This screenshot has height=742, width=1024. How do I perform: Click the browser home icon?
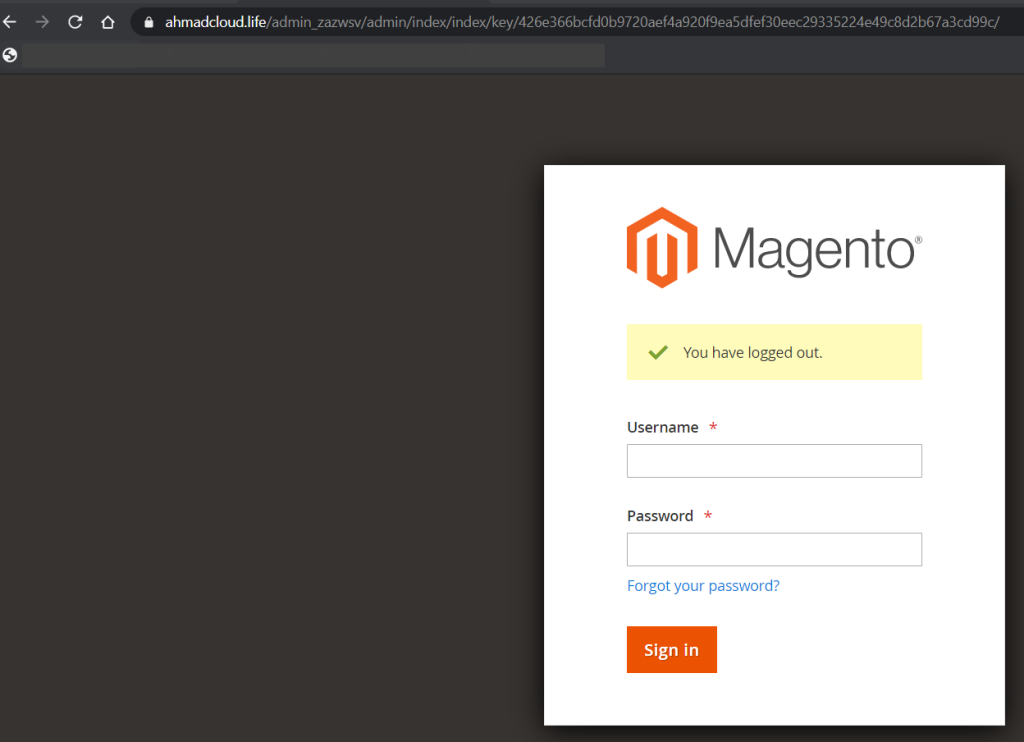107,21
